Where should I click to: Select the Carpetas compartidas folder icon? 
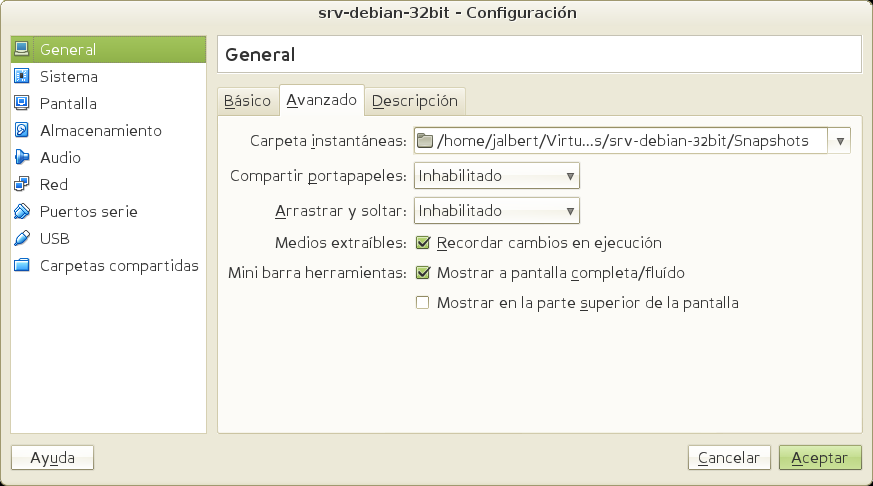(x=22, y=266)
